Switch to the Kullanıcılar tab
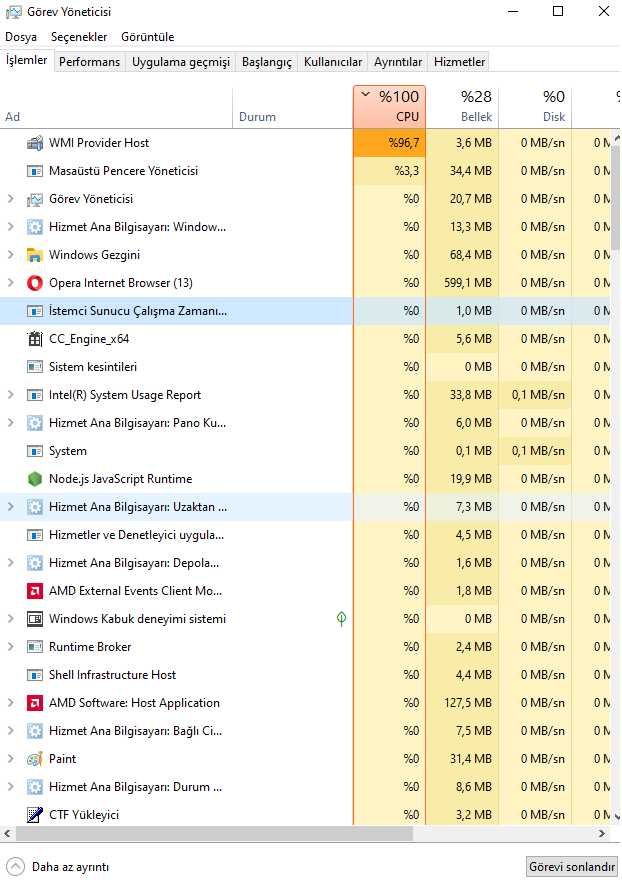Image resolution: width=622 pixels, height=889 pixels. [333, 62]
